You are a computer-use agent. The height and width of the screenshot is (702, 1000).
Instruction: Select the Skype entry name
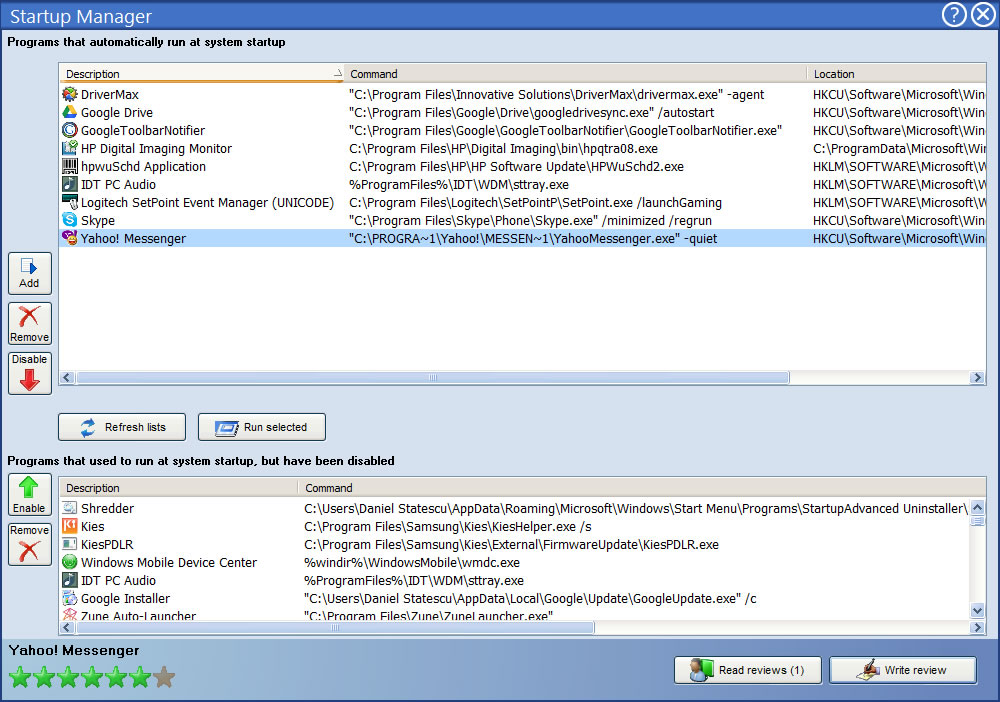(x=98, y=221)
